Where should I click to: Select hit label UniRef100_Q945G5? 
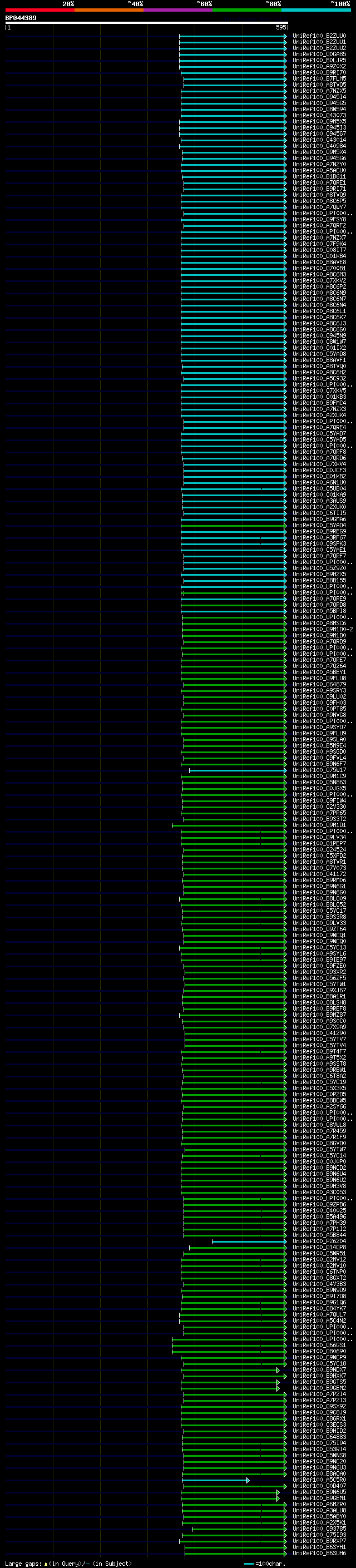click(319, 103)
